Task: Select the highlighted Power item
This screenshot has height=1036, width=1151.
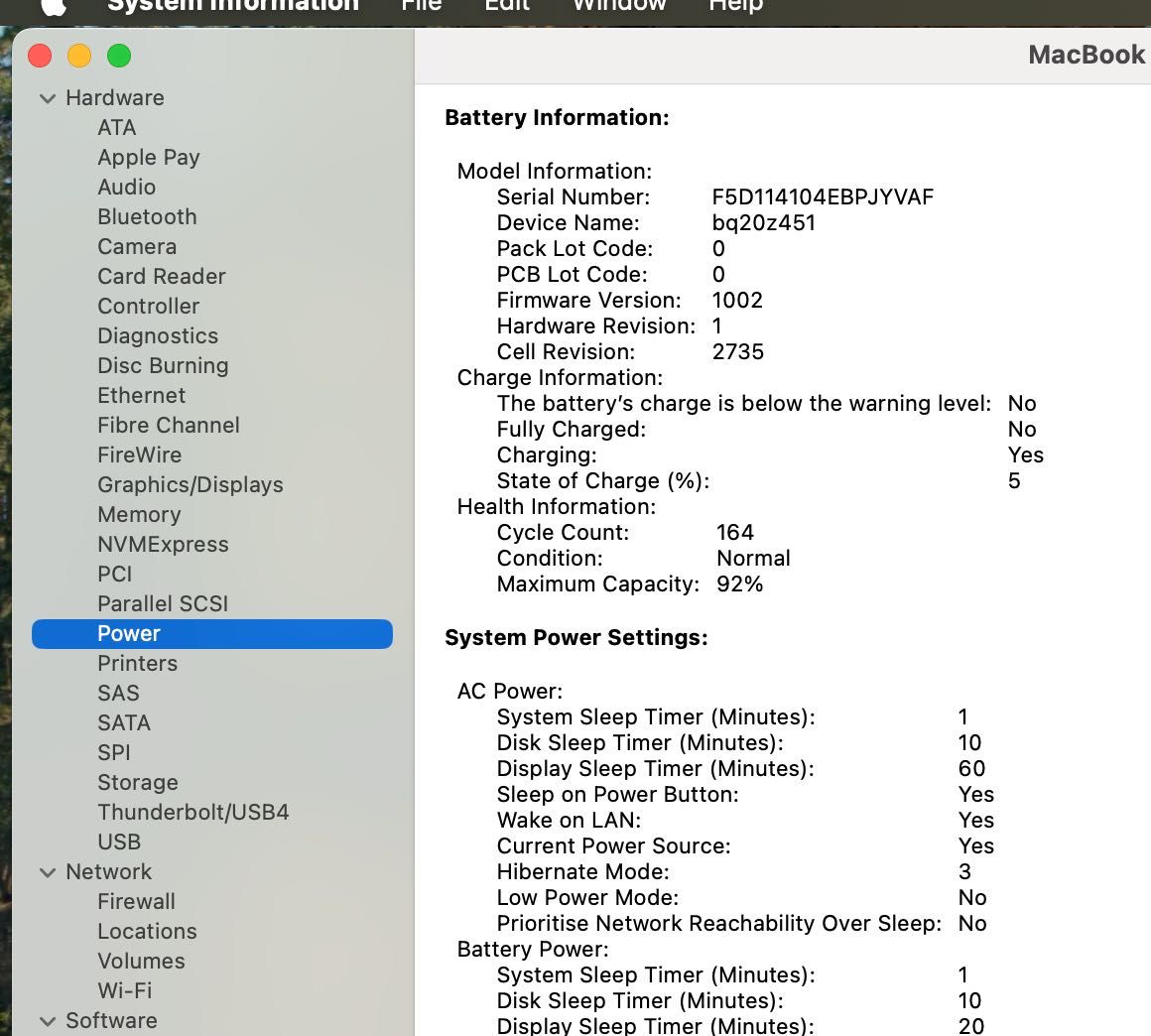Action: (x=212, y=634)
